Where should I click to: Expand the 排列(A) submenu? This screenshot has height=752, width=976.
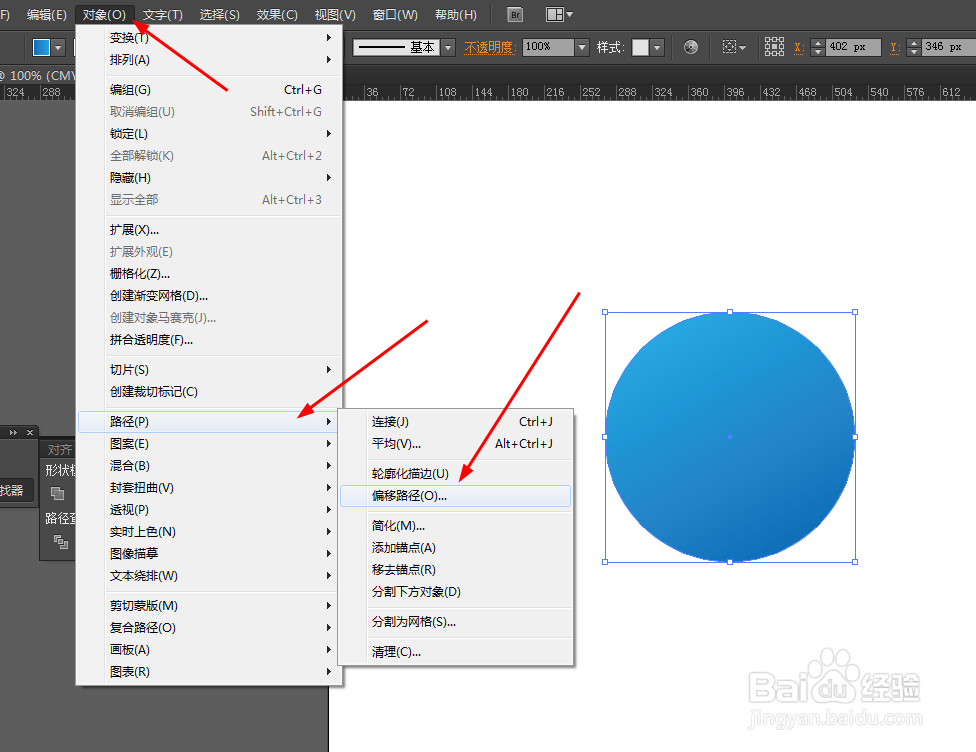click(209, 60)
